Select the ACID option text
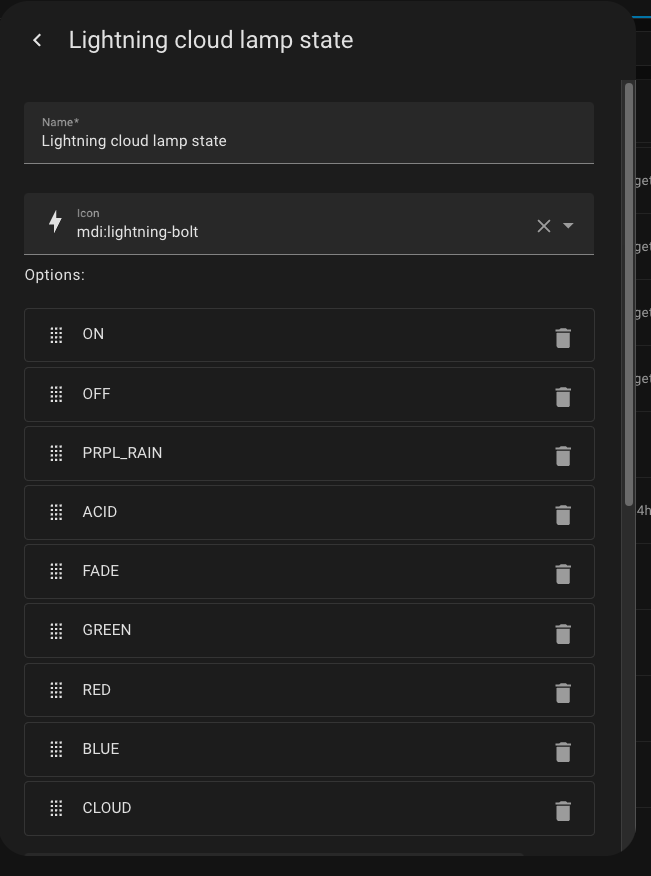This screenshot has width=651, height=876. (x=99, y=512)
